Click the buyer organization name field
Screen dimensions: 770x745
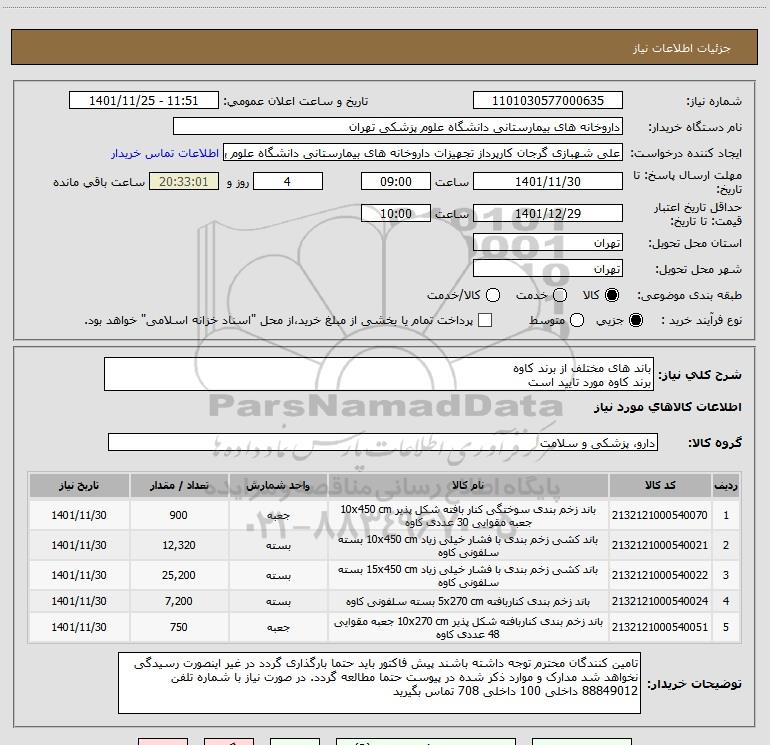point(398,127)
